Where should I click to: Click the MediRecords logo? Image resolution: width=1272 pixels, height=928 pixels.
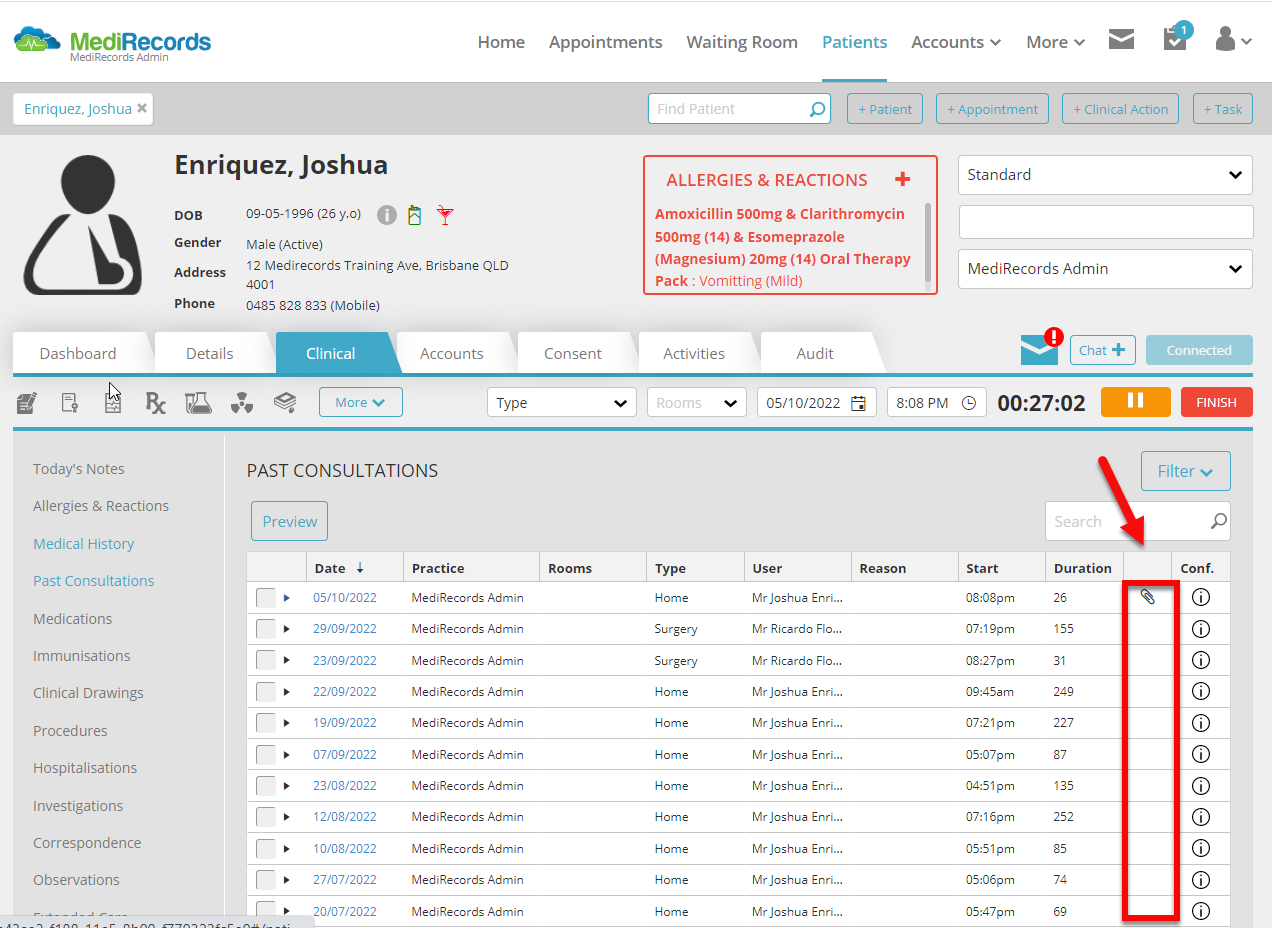112,43
